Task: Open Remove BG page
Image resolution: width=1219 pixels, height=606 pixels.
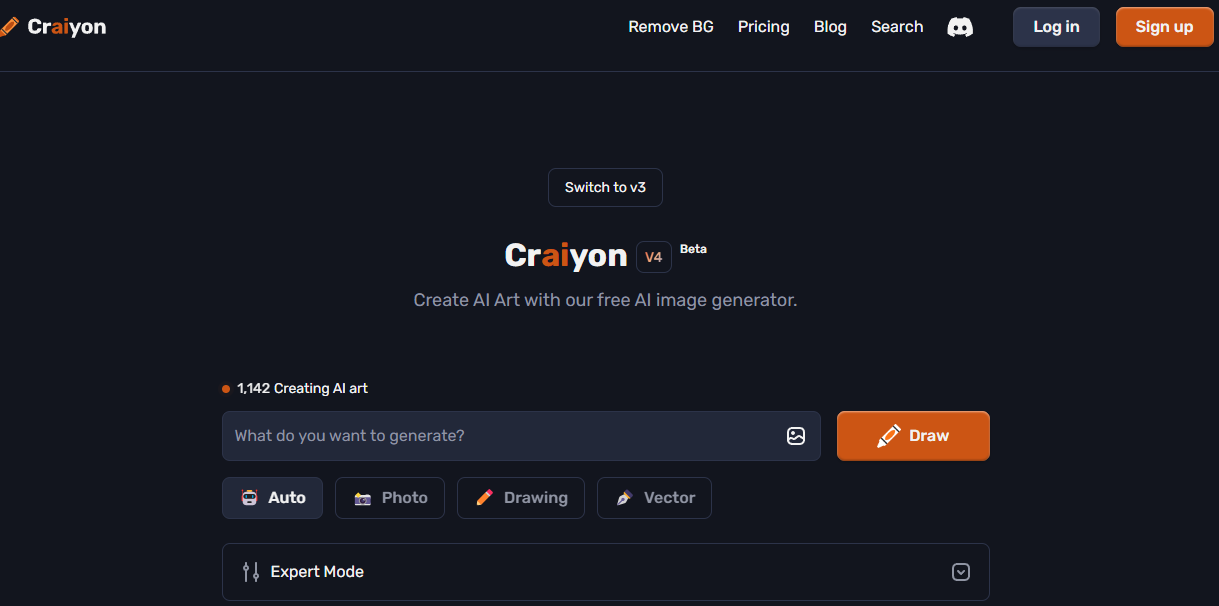Action: coord(671,27)
